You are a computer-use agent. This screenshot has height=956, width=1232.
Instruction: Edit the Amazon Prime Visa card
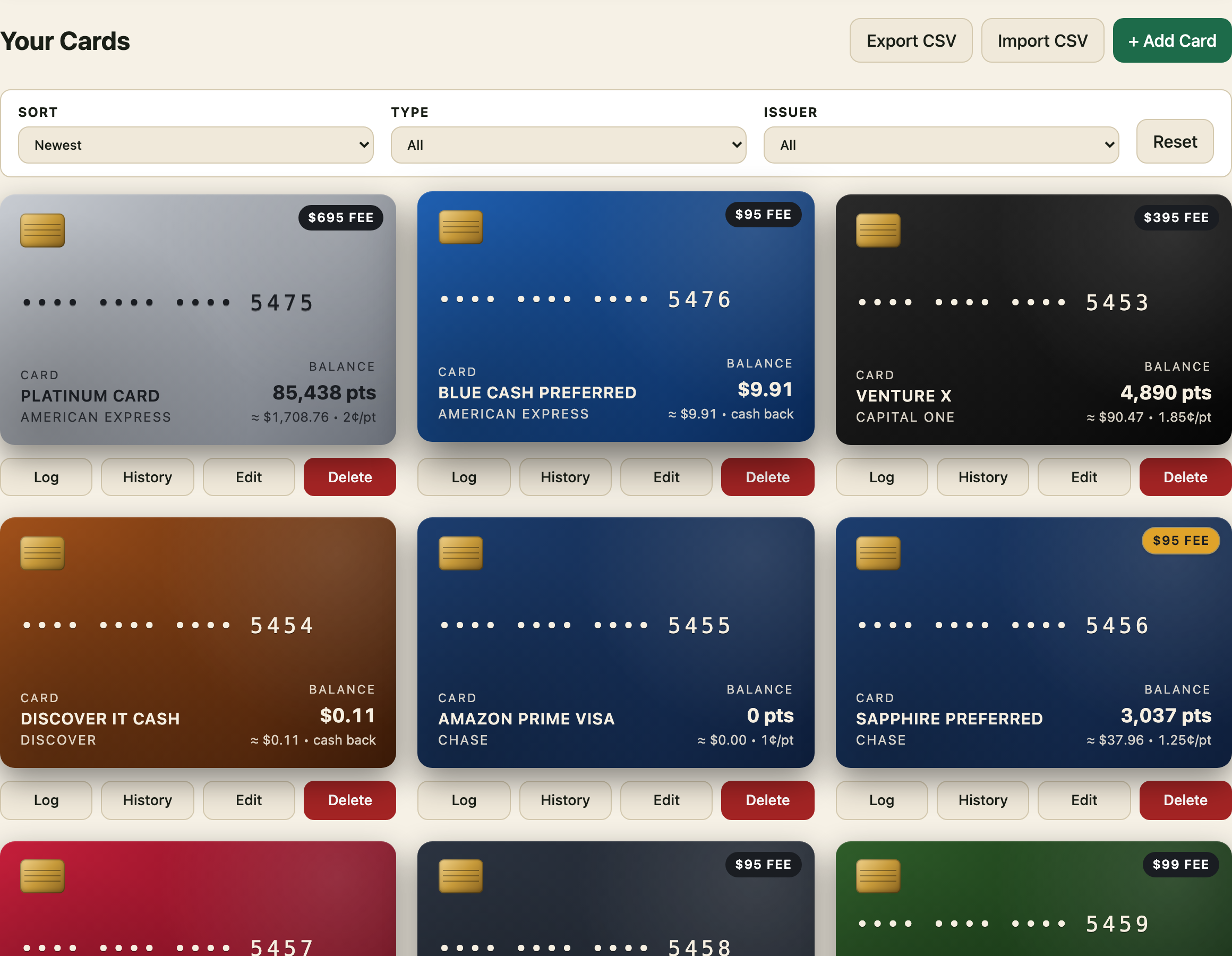[x=666, y=800]
